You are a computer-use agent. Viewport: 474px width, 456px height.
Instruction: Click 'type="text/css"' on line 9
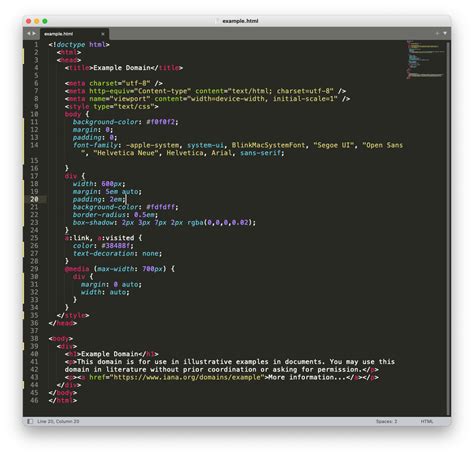[x=124, y=107]
